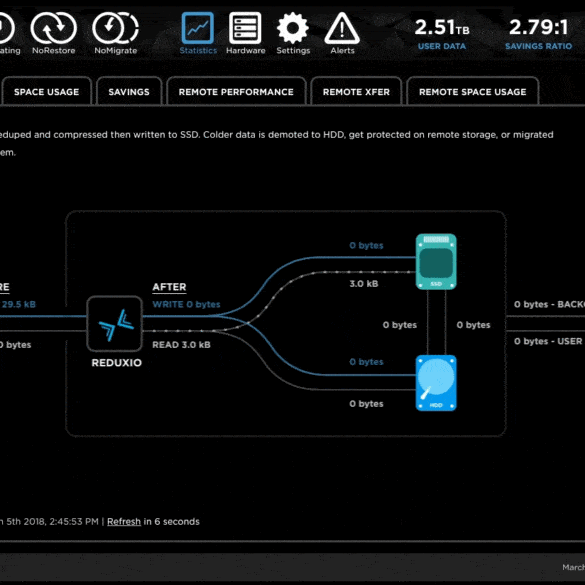Click the 0 bytes - BACK remote label
The height and width of the screenshot is (585, 585).
point(549,304)
